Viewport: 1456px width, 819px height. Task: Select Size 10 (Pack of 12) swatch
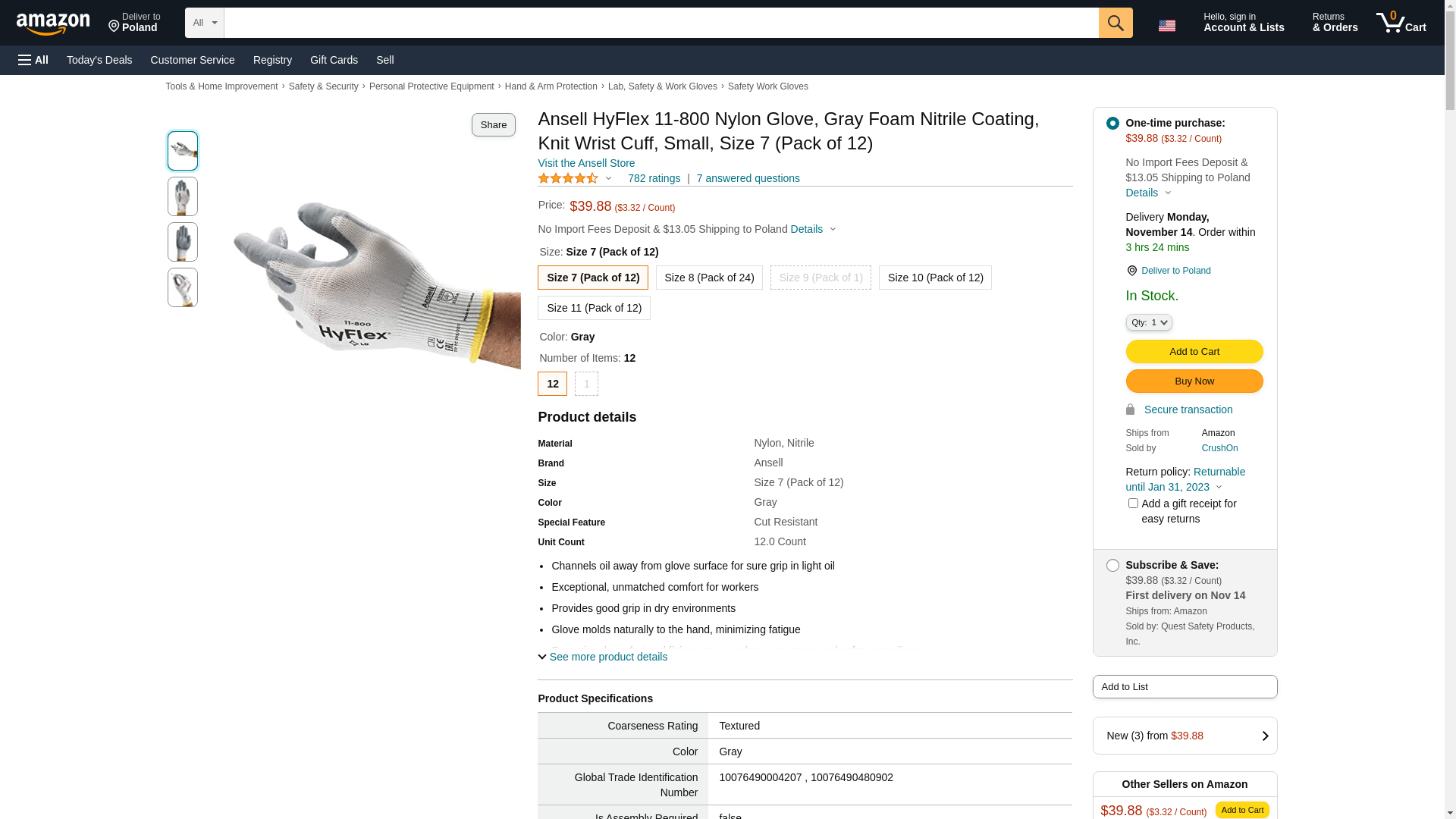point(935,278)
